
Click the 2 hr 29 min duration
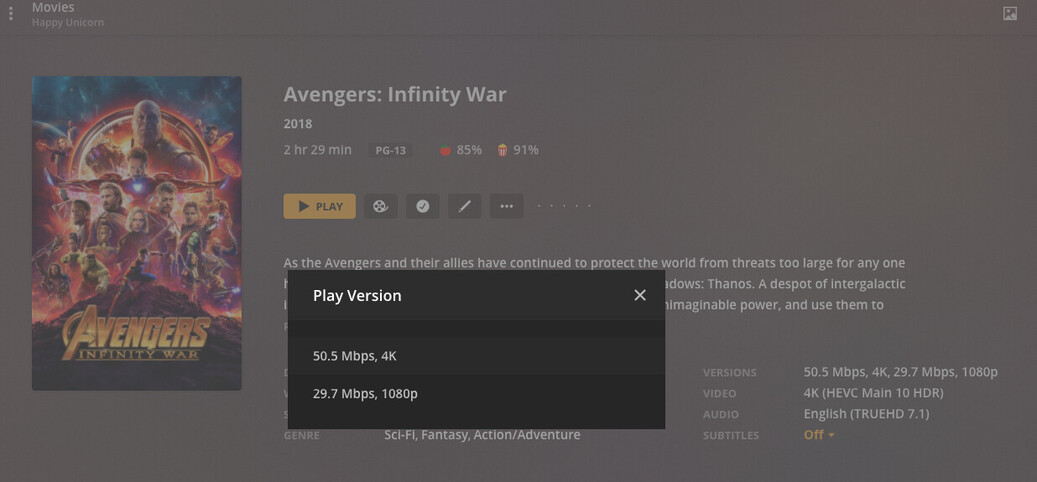(317, 150)
